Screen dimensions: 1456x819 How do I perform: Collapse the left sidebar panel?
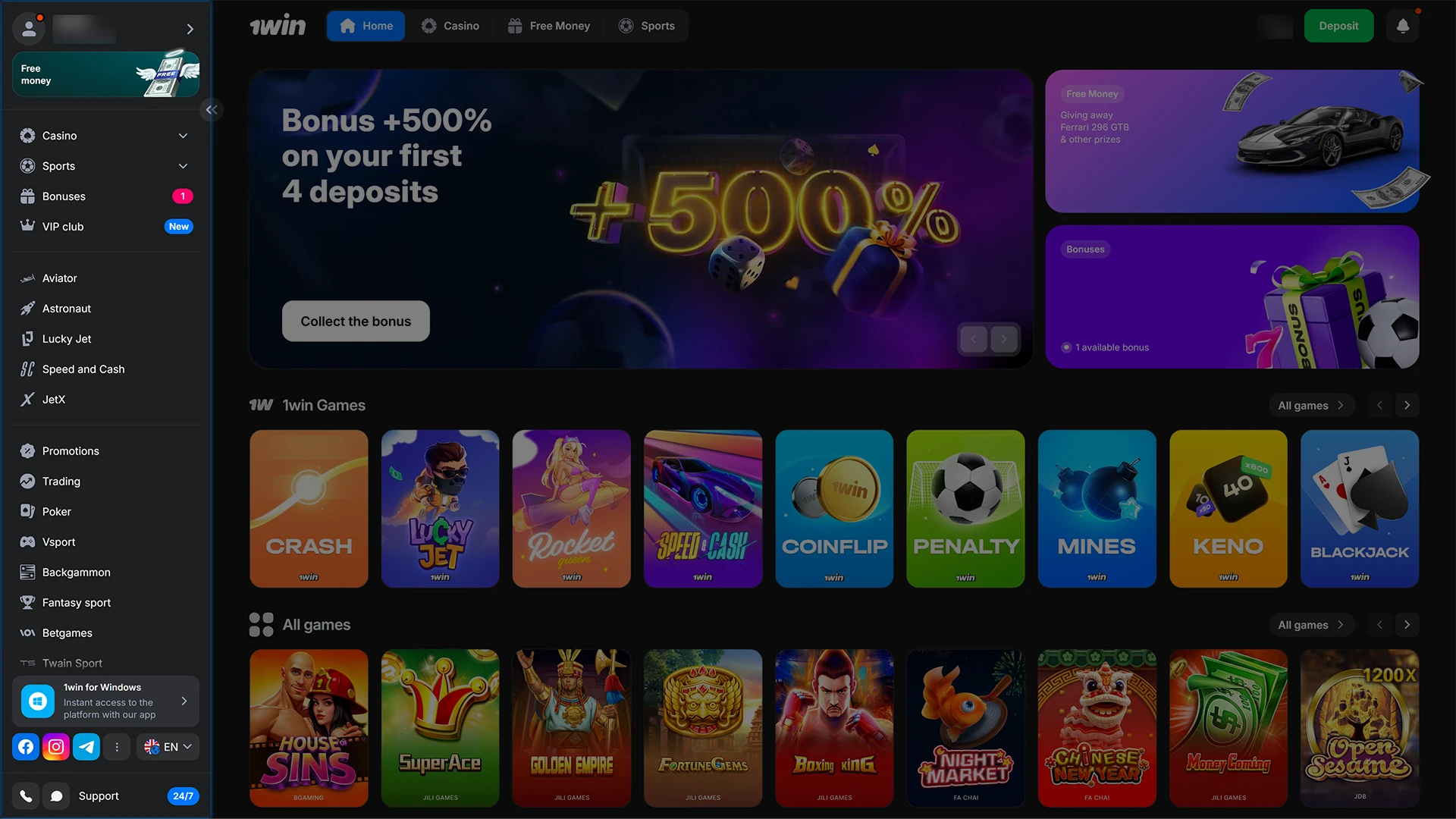pyautogui.click(x=212, y=110)
